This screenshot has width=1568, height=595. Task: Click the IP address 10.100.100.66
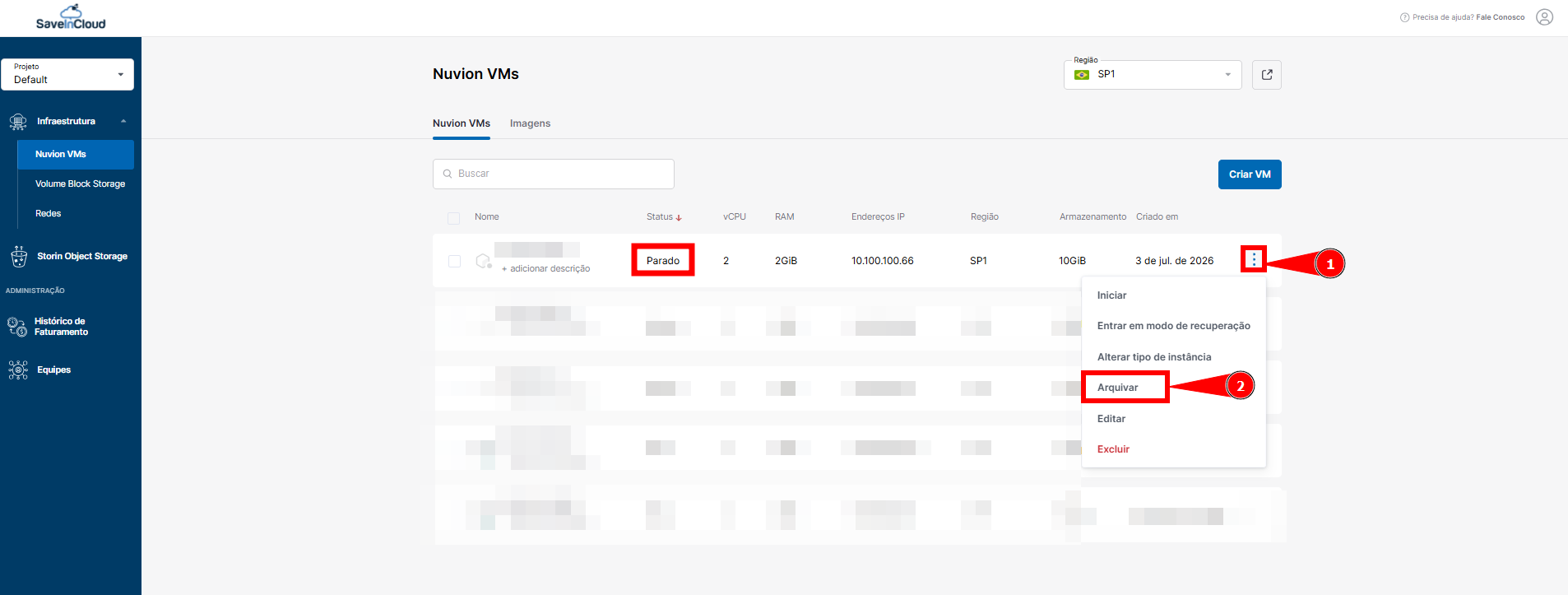click(883, 261)
